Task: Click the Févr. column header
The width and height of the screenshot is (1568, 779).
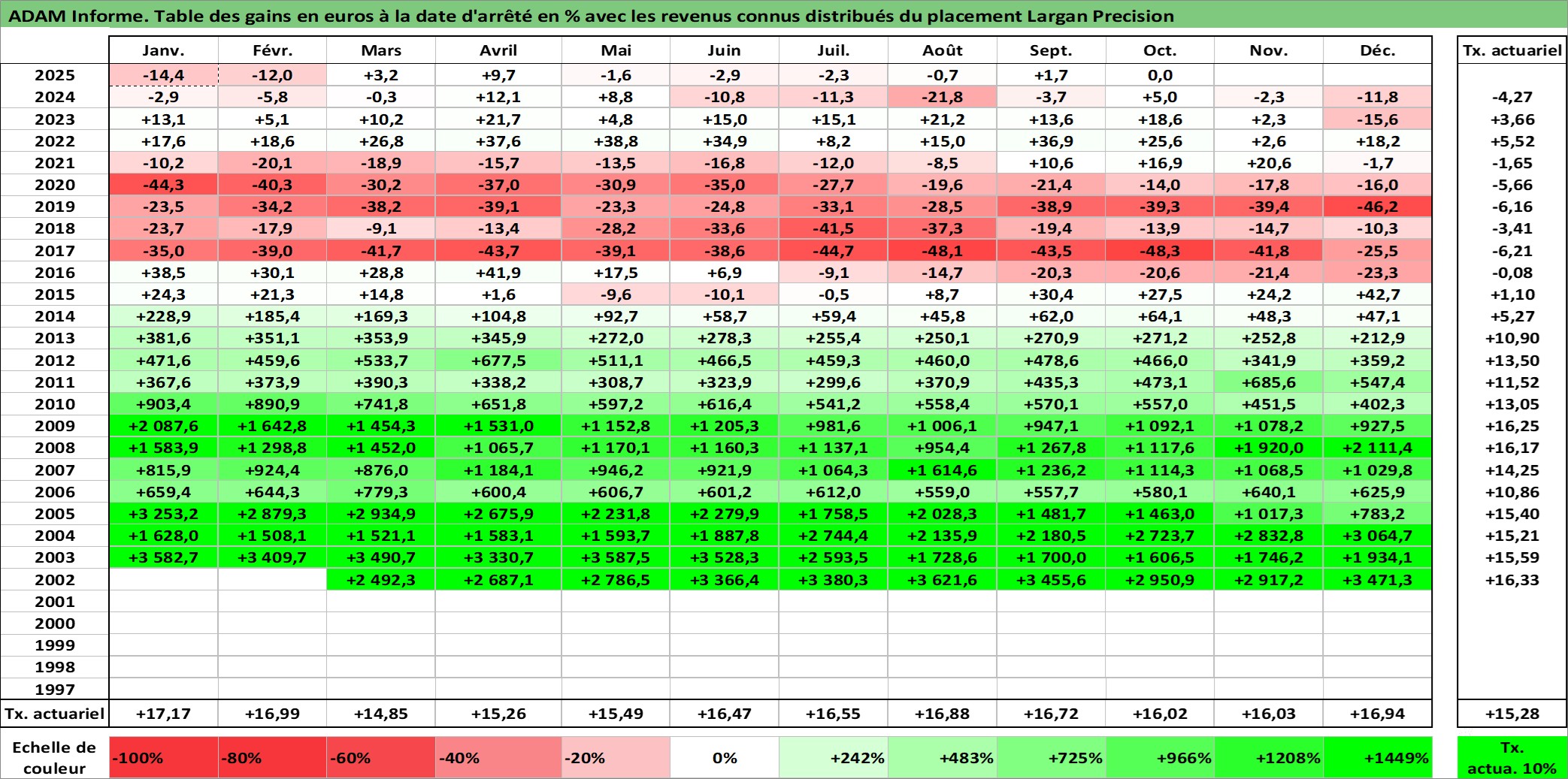Action: (272, 50)
